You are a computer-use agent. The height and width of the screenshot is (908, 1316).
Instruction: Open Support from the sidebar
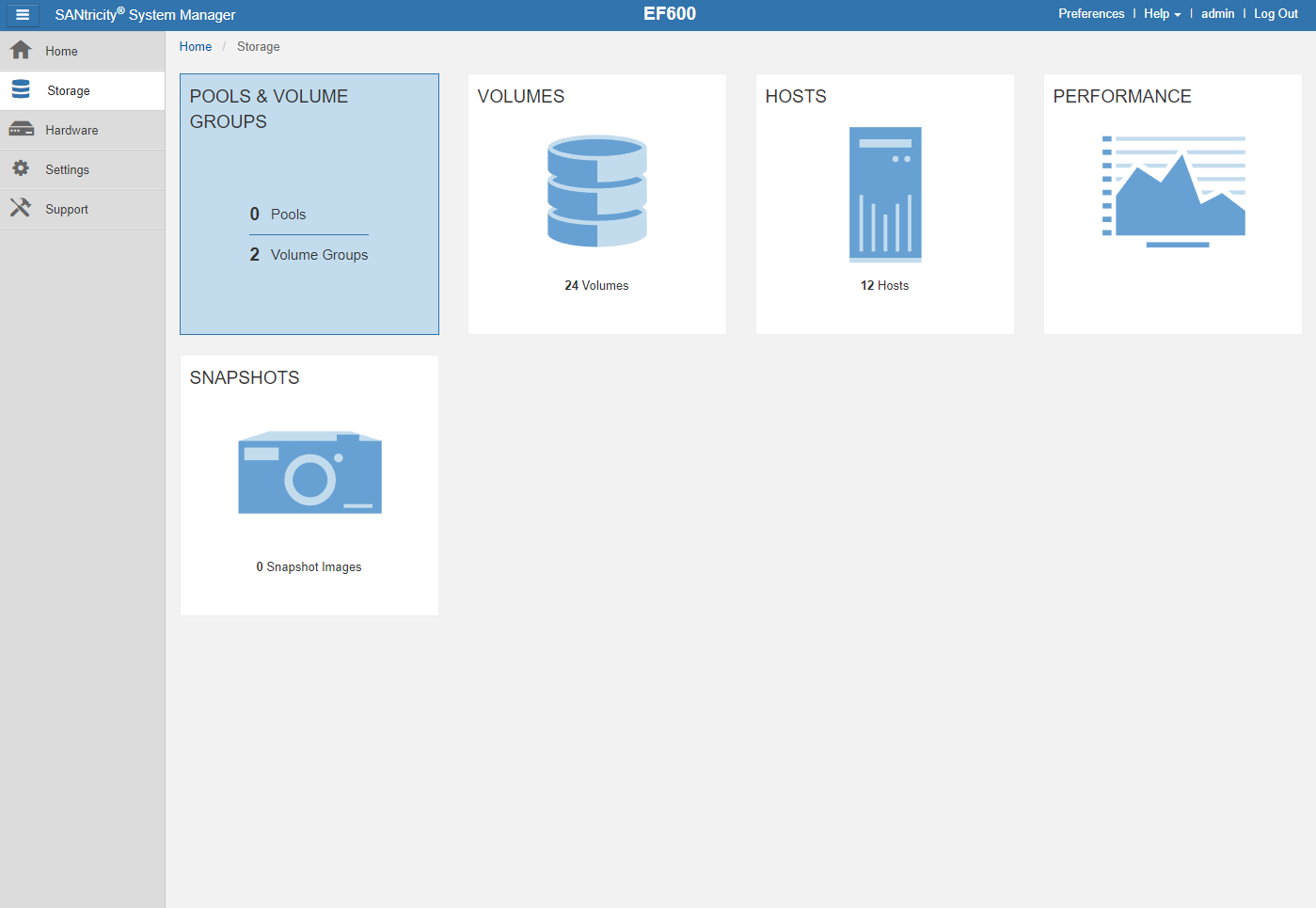tap(83, 209)
